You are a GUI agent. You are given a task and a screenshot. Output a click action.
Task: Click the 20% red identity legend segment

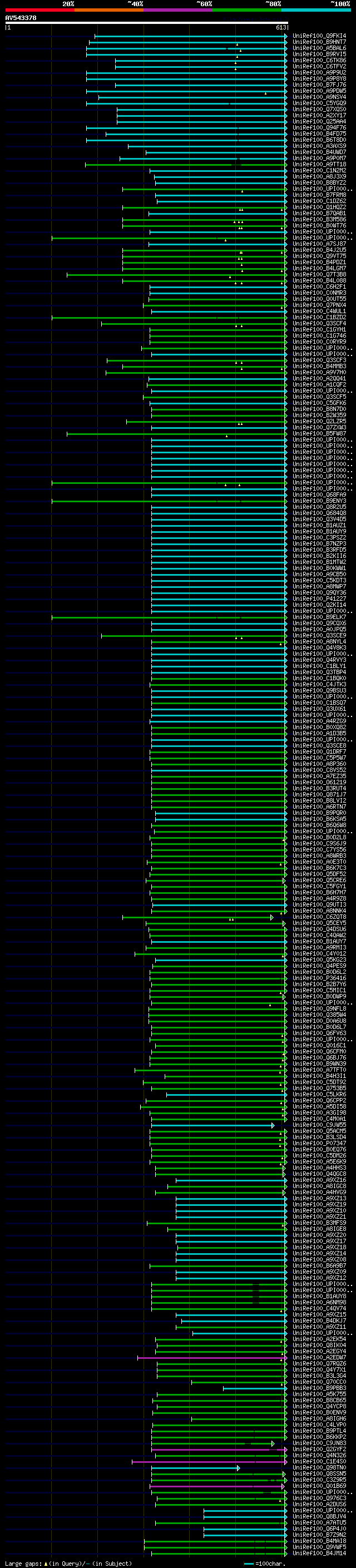click(x=39, y=10)
